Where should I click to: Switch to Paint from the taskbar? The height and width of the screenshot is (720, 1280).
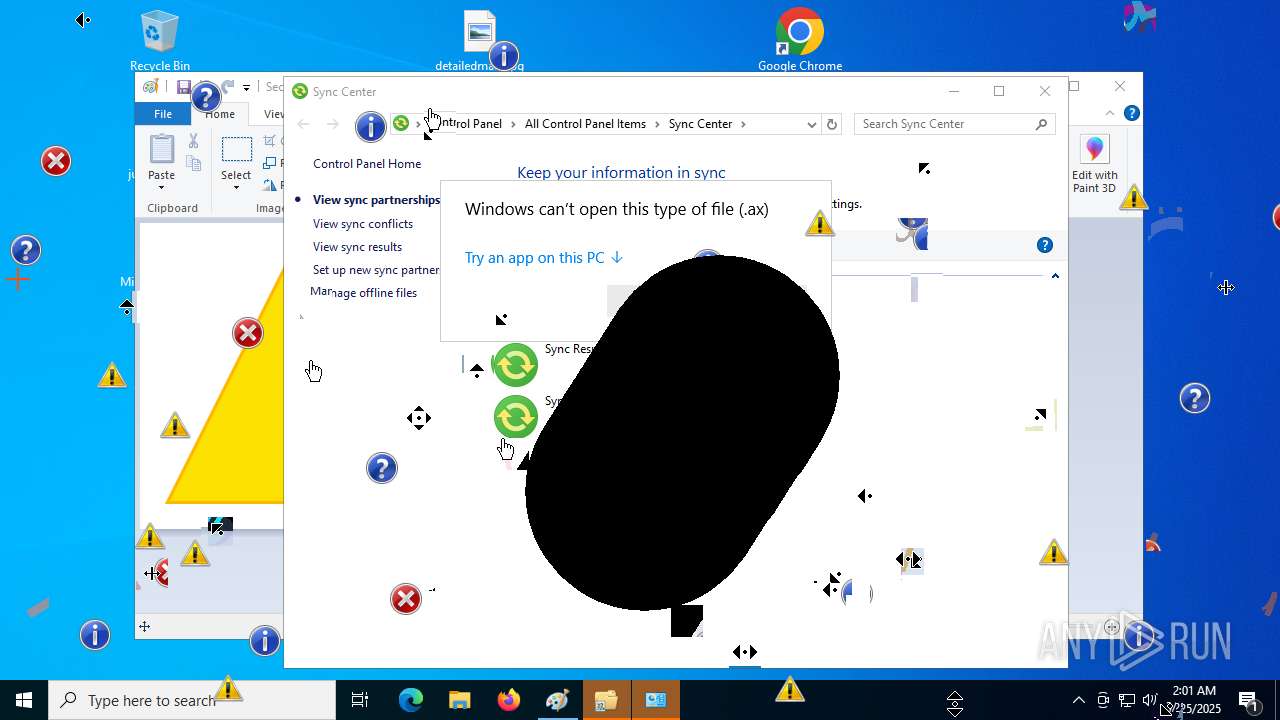[557, 700]
